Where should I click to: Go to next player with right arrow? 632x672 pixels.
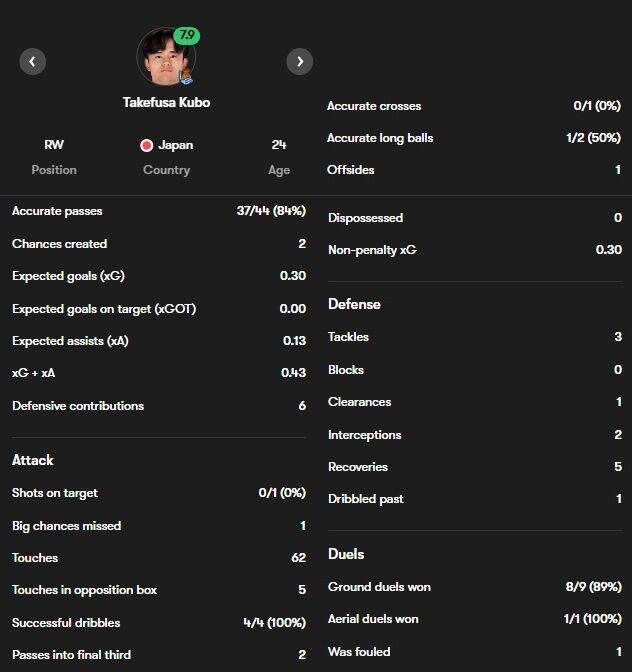coord(300,62)
